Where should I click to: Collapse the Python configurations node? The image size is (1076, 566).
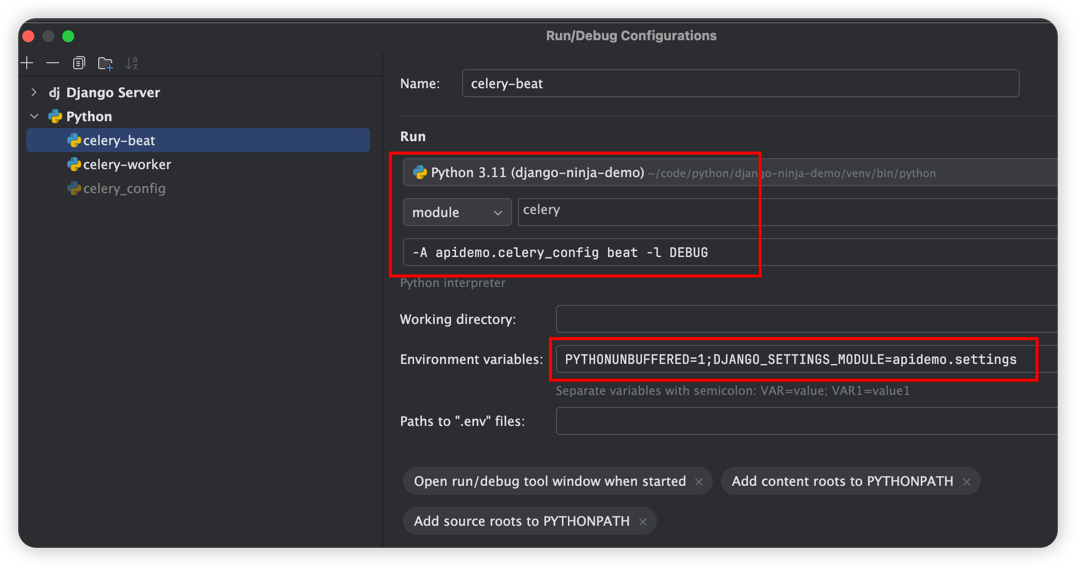(x=34, y=116)
